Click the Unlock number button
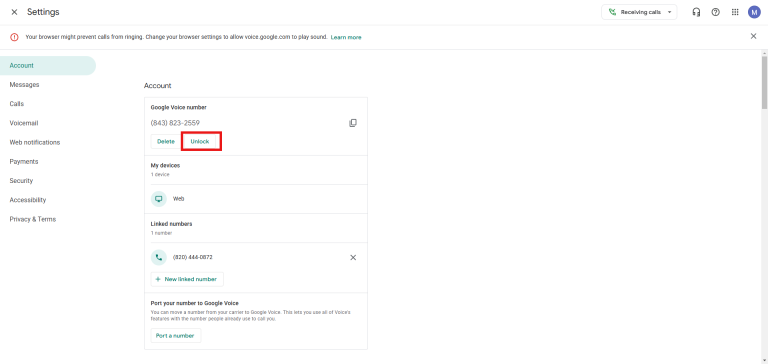768x364 pixels. [200, 142]
